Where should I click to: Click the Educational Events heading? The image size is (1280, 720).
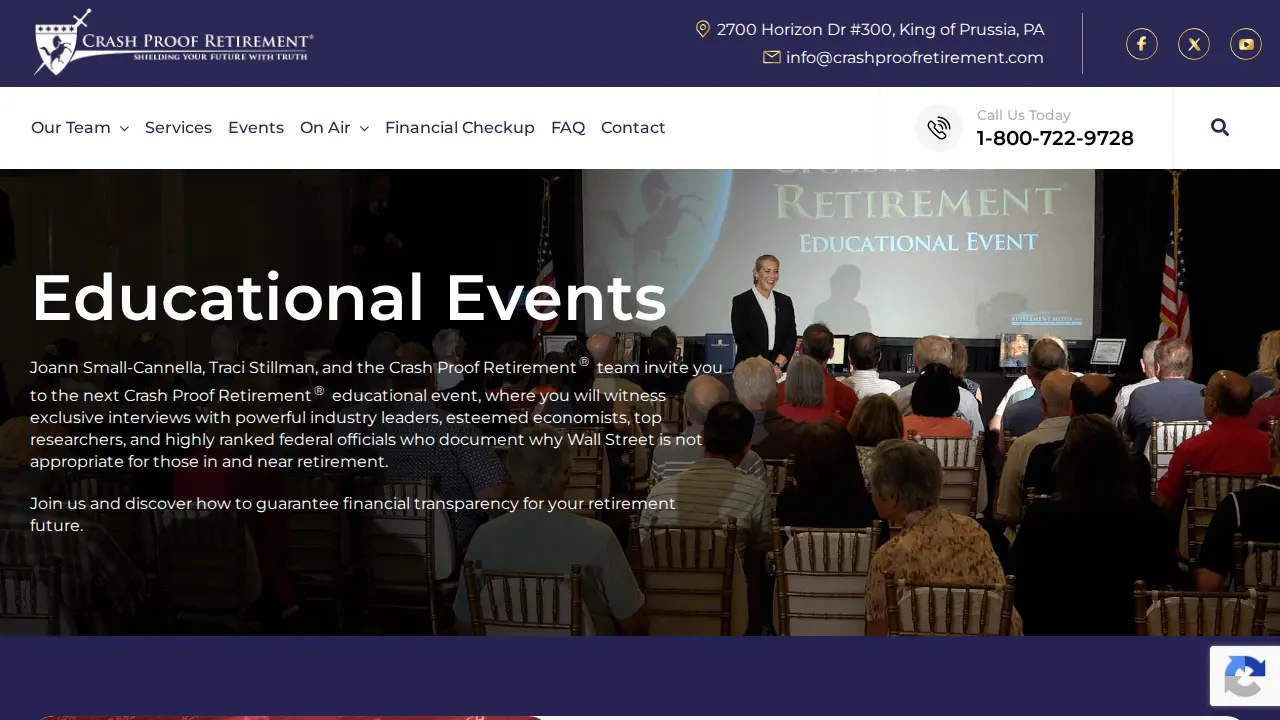coord(349,297)
